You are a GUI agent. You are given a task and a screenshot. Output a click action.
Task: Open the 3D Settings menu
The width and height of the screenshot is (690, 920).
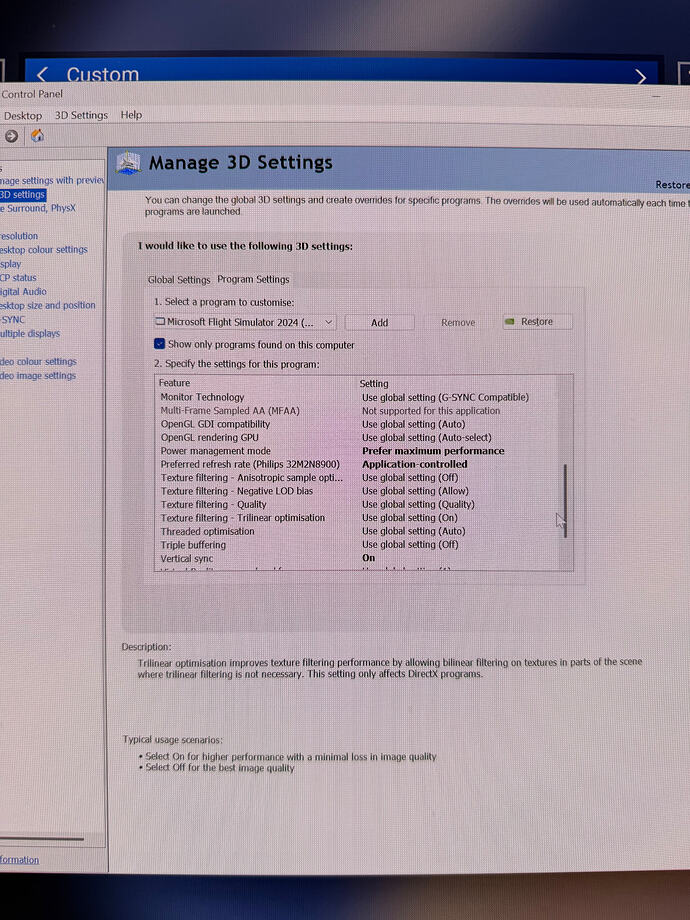tap(82, 115)
